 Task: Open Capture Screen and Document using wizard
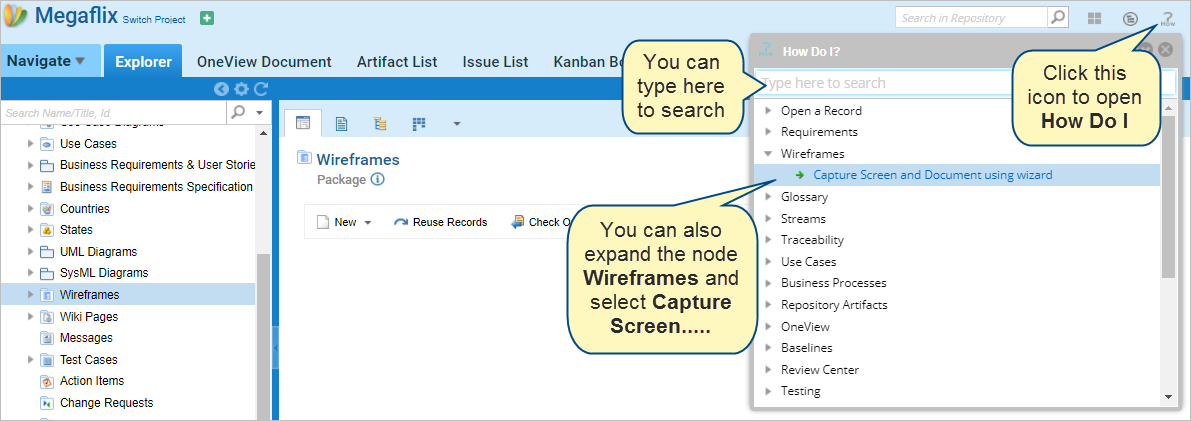click(933, 175)
